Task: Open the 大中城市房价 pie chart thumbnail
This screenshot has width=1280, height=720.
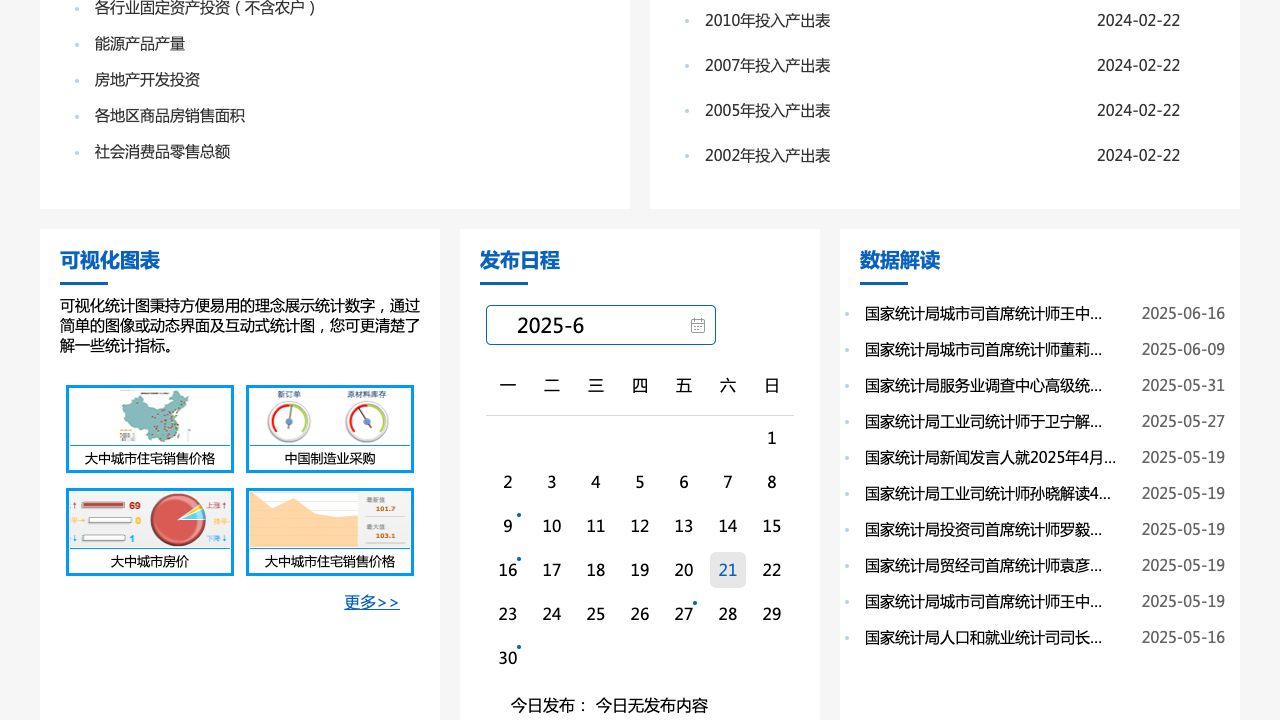Action: coord(150,531)
